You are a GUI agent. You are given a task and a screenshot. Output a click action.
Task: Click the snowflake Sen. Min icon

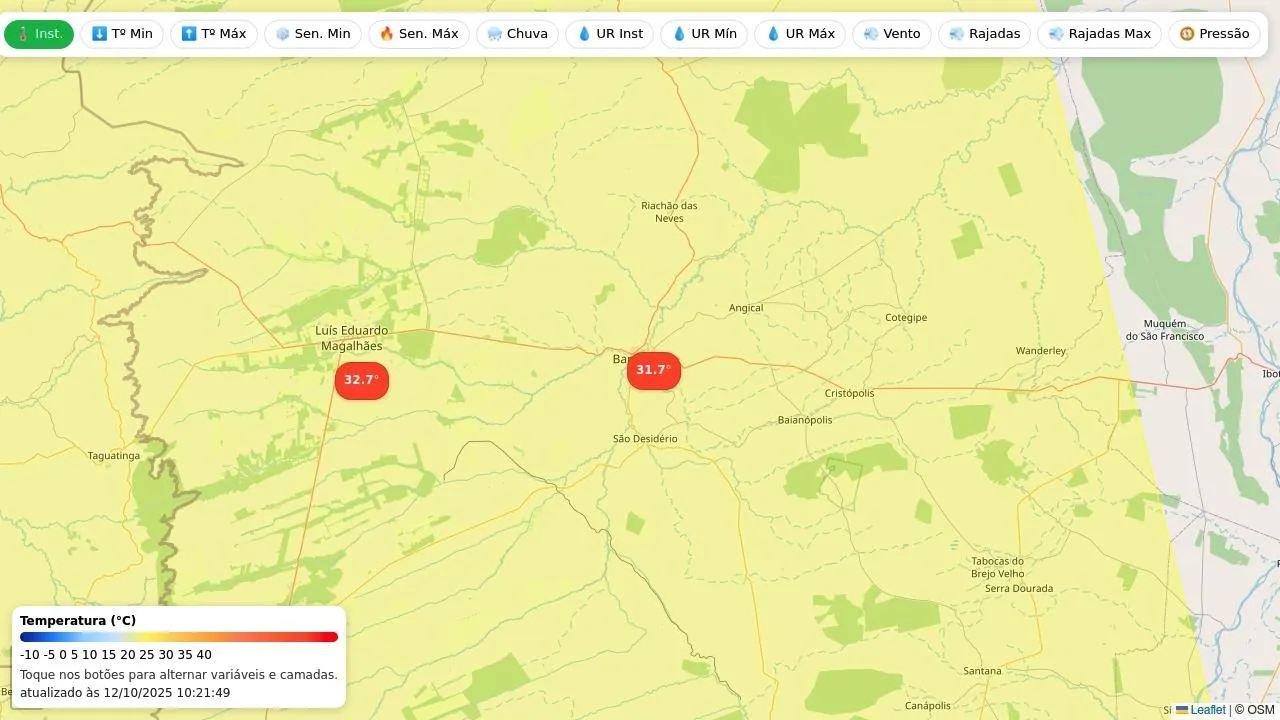click(283, 34)
